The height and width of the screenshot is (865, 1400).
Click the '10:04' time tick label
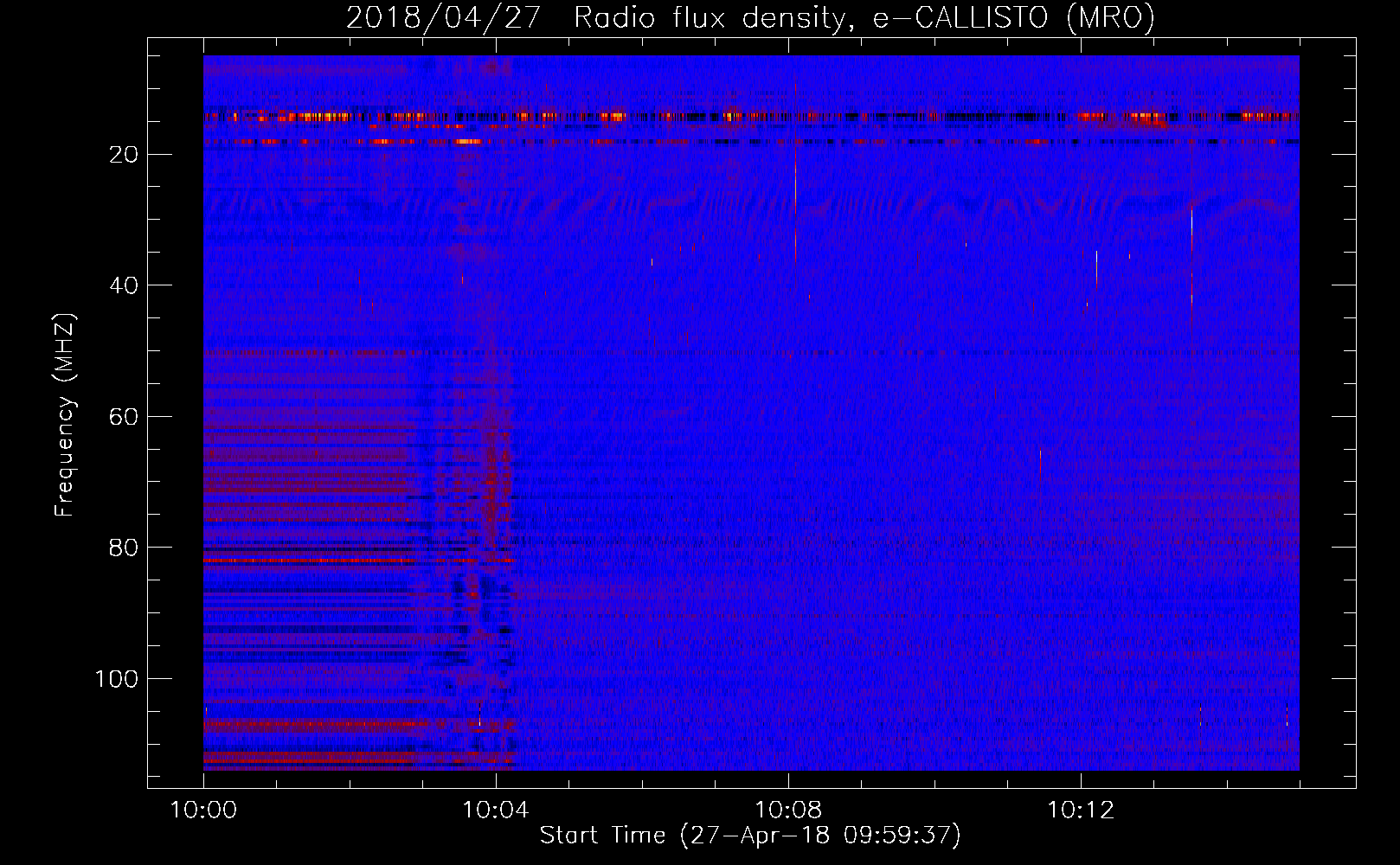point(495,811)
